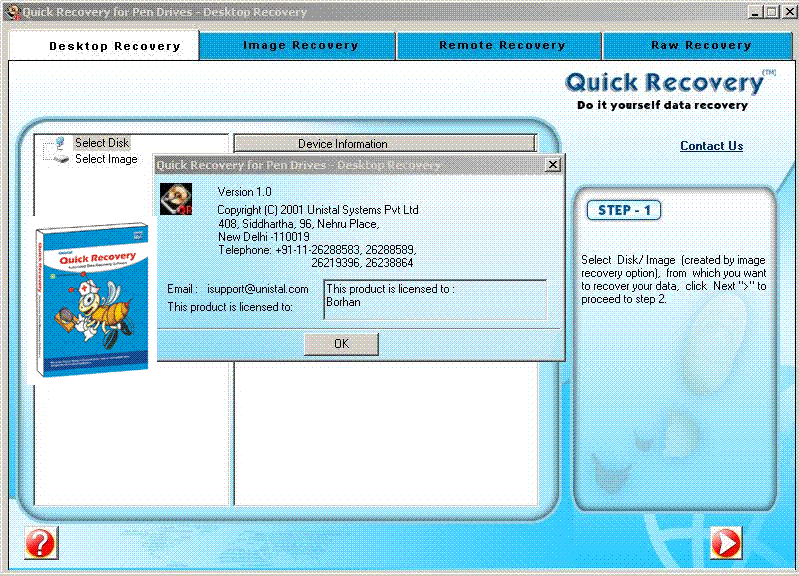Click the Device Information header button
This screenshot has height=576, width=799.
[385, 144]
